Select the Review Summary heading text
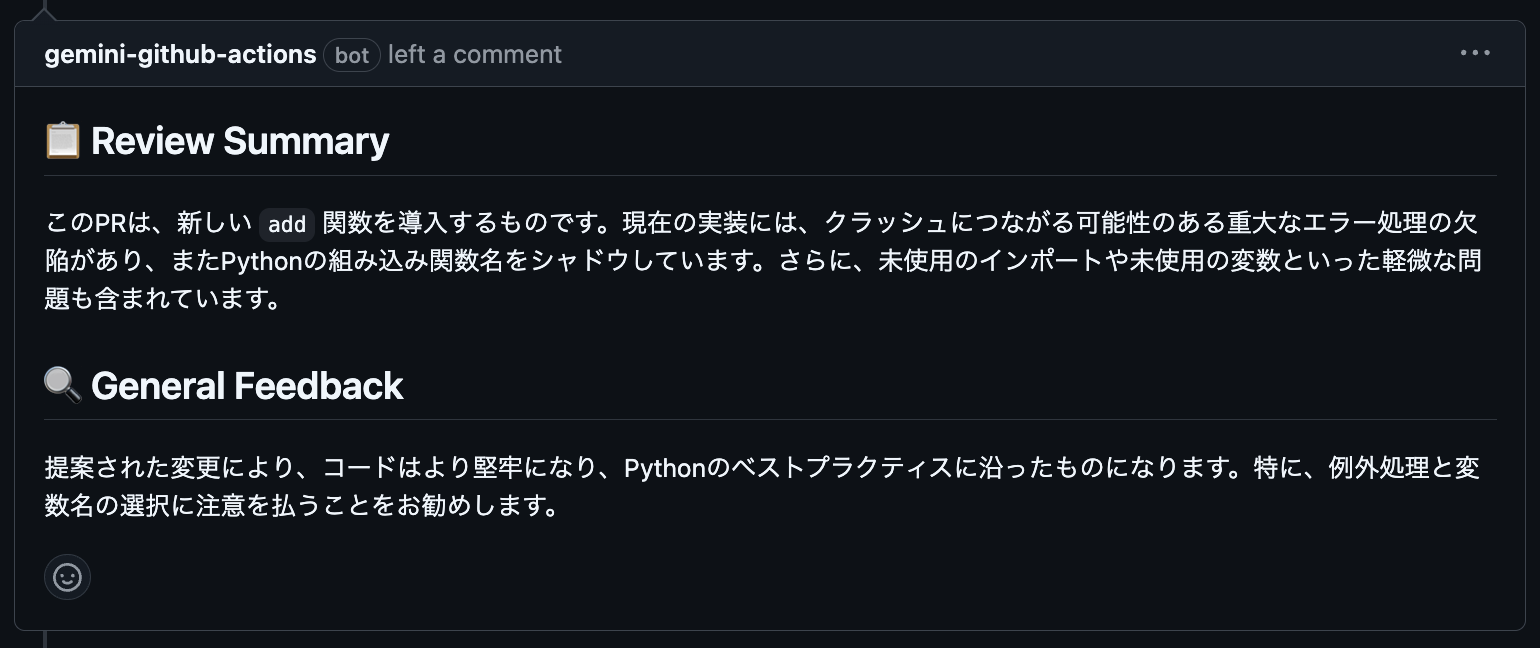Viewport: 1540px width, 648px height. [240, 141]
